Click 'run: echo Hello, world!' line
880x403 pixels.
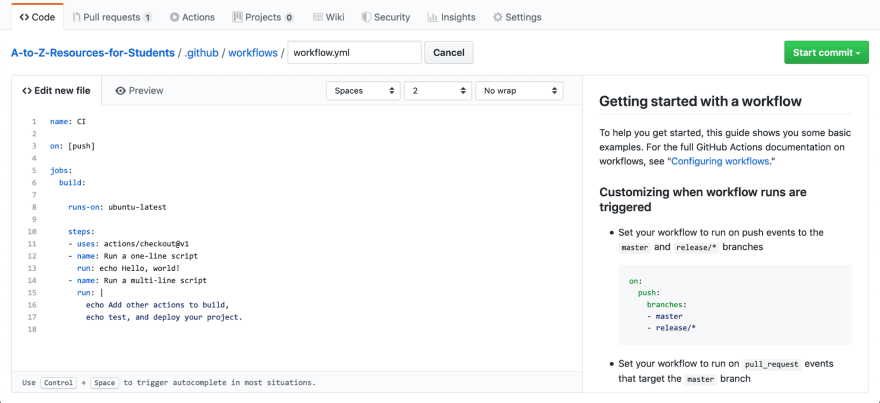(x=129, y=268)
